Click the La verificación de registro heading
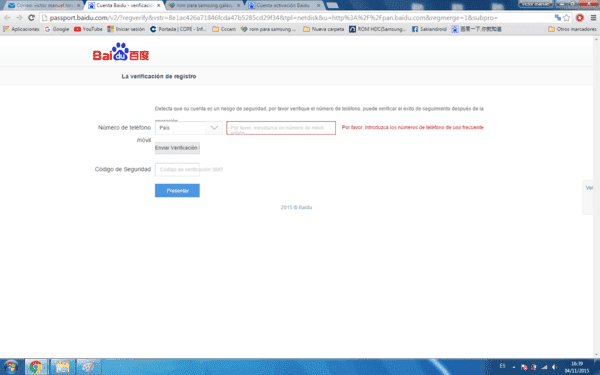 pyautogui.click(x=159, y=77)
